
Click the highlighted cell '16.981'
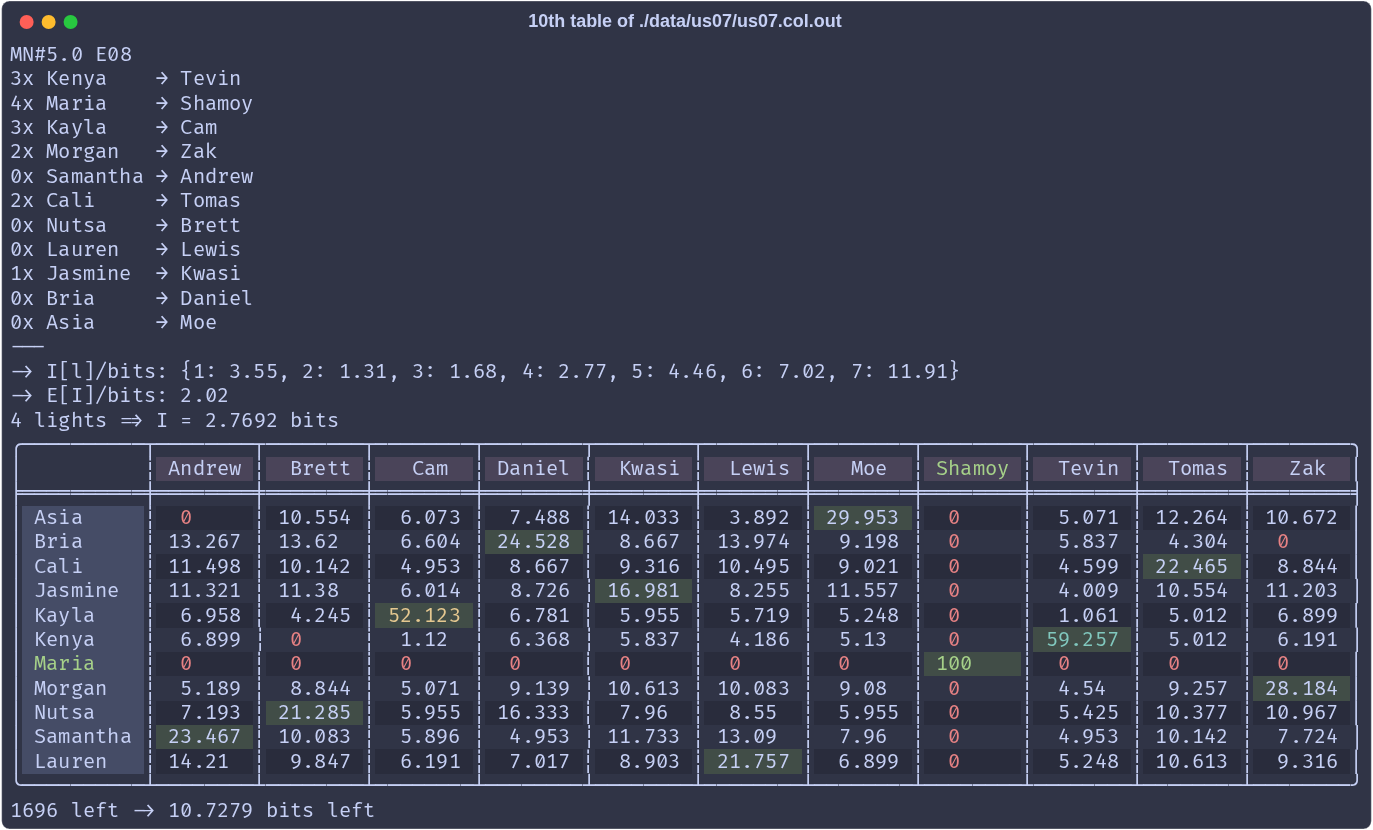point(643,590)
